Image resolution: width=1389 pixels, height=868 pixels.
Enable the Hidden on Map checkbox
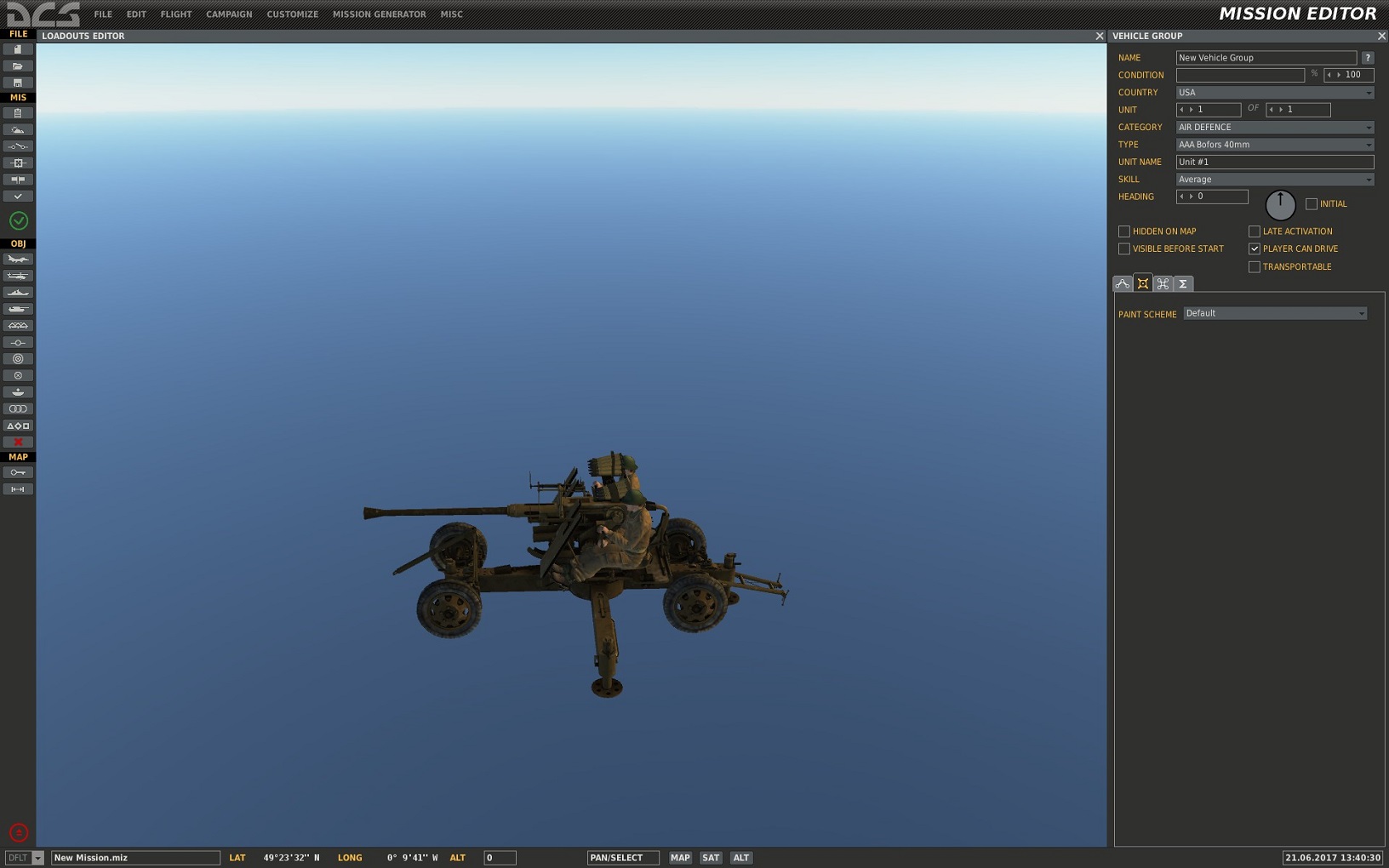point(1124,231)
